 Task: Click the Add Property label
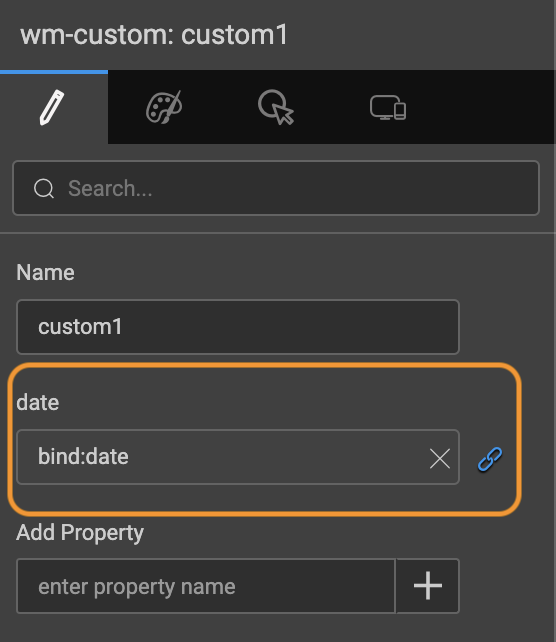pos(80,533)
